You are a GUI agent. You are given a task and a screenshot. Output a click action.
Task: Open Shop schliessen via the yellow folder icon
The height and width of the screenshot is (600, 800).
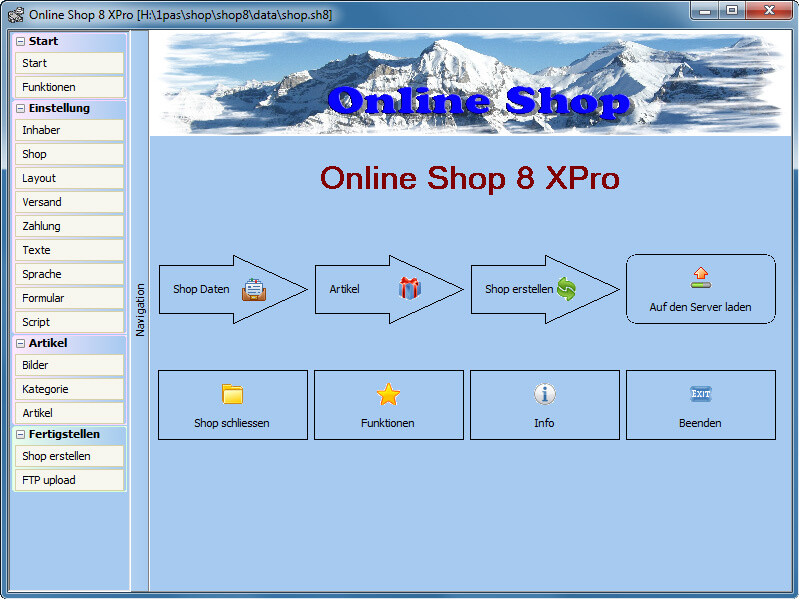232,395
